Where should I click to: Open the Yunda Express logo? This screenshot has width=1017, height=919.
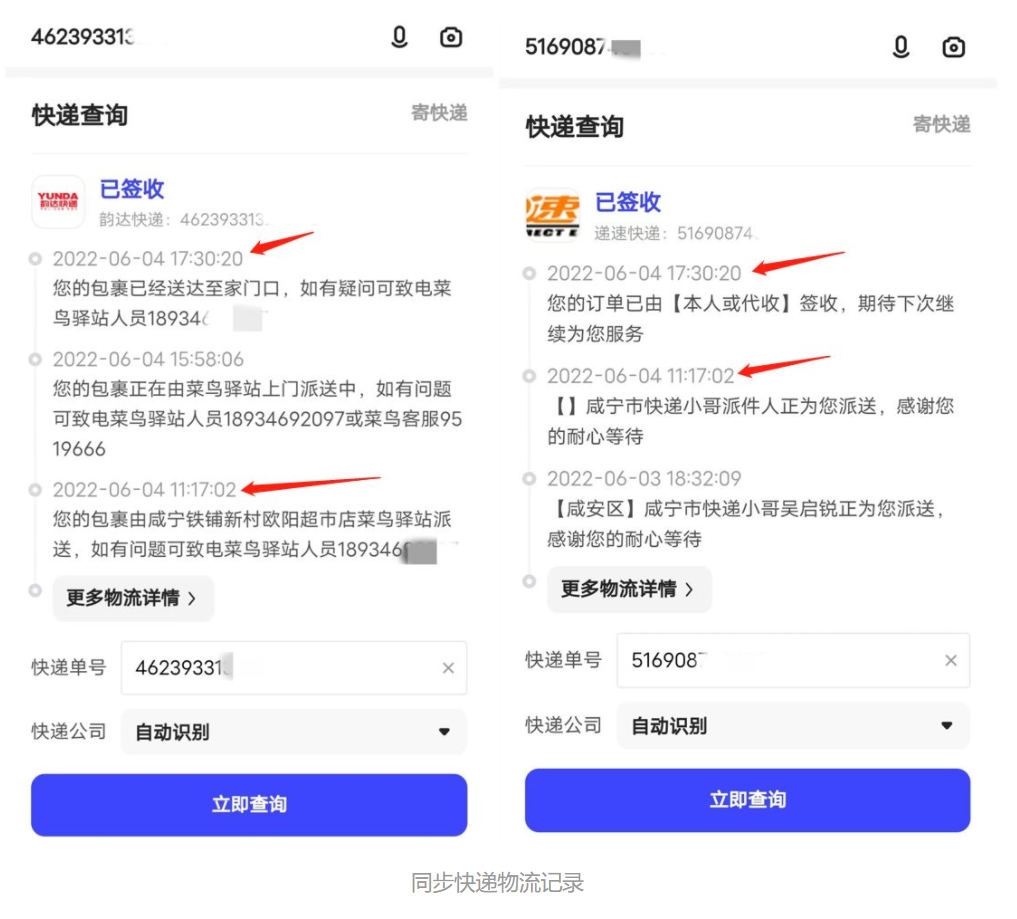click(58, 202)
